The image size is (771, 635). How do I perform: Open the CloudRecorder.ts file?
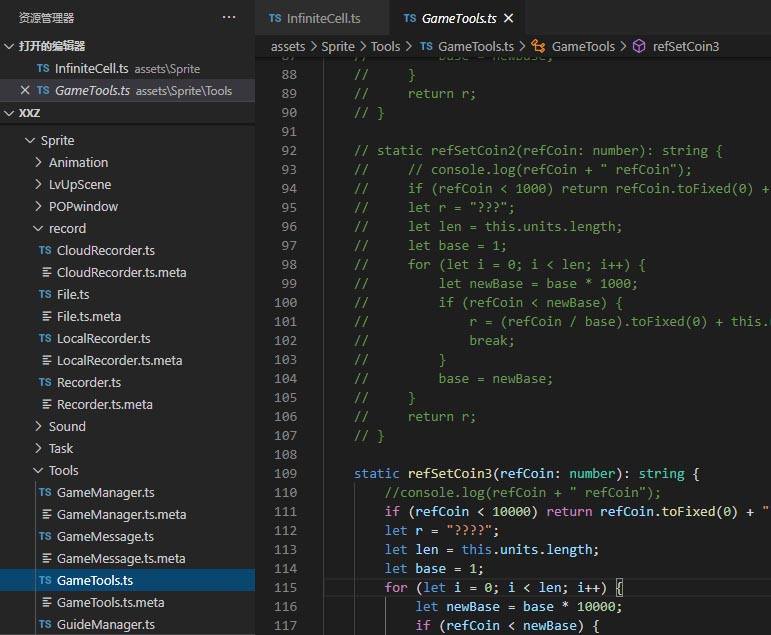point(105,250)
